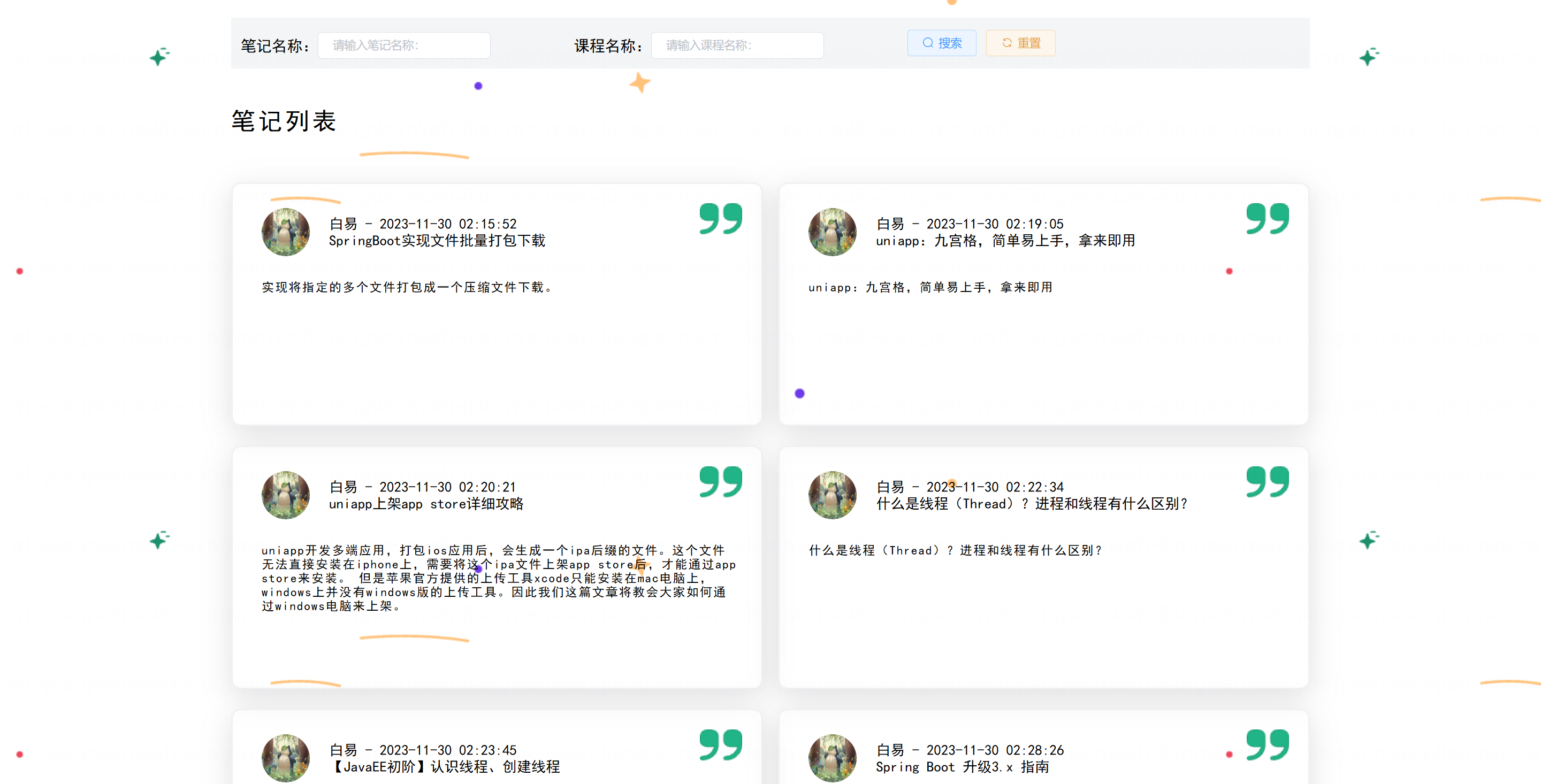Viewport: 1541px width, 784px height.
Task: Open note titled SpringBoot实现文件批量打包下载
Action: pos(437,241)
